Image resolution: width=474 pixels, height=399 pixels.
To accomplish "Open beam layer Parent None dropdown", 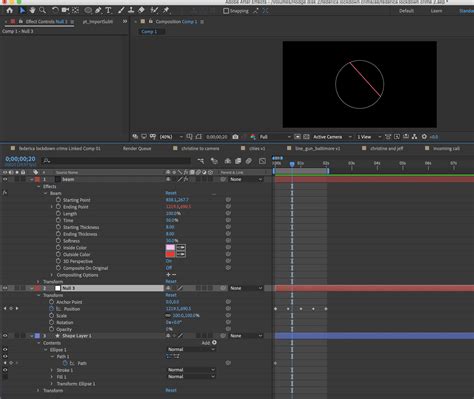I will [x=246, y=179].
